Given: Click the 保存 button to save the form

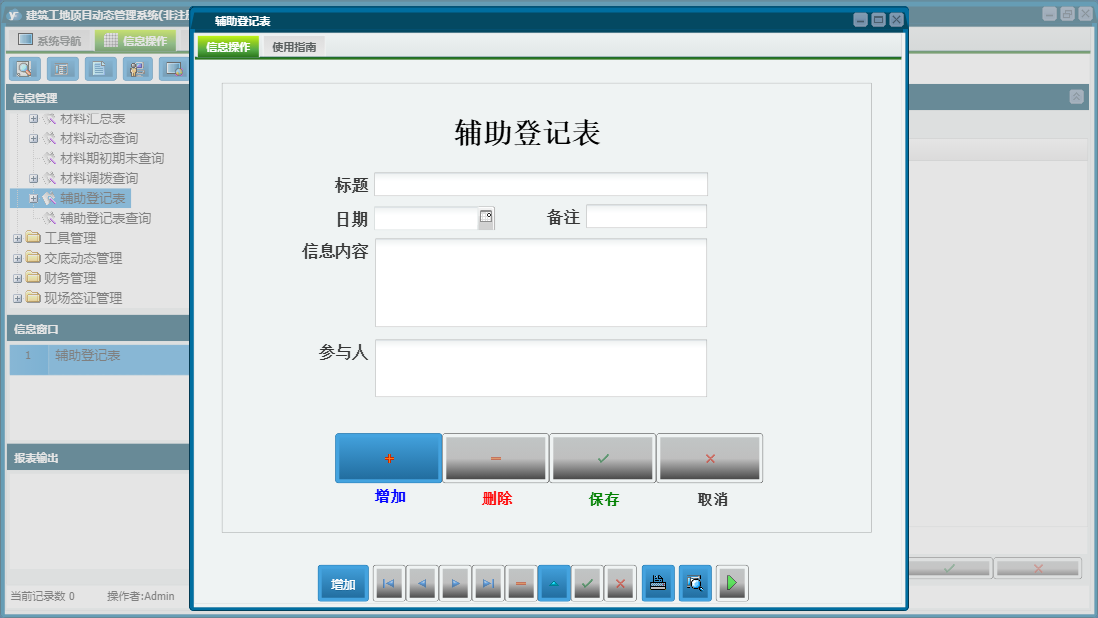Looking at the screenshot, I should [602, 457].
